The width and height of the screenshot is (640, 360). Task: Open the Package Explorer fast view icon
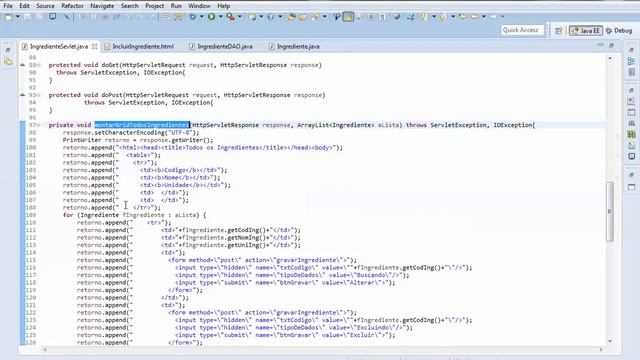8,62
